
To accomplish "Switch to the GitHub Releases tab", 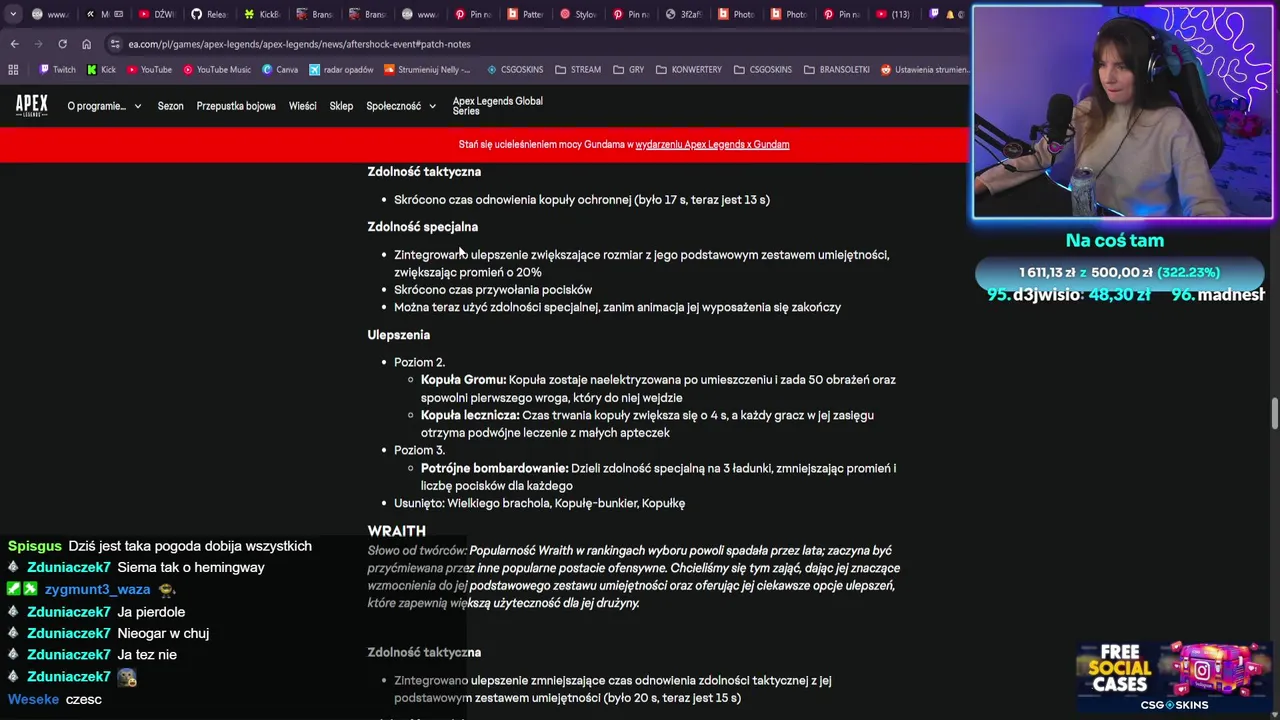I will [x=209, y=14].
